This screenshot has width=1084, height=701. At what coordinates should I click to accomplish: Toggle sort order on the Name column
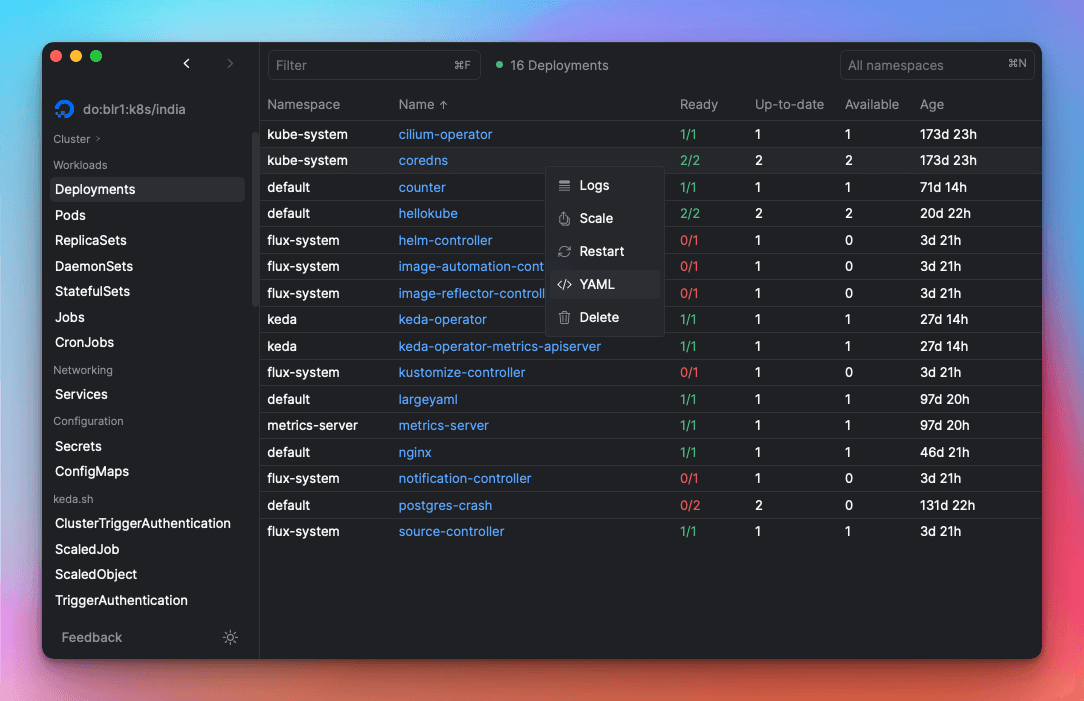click(x=420, y=104)
